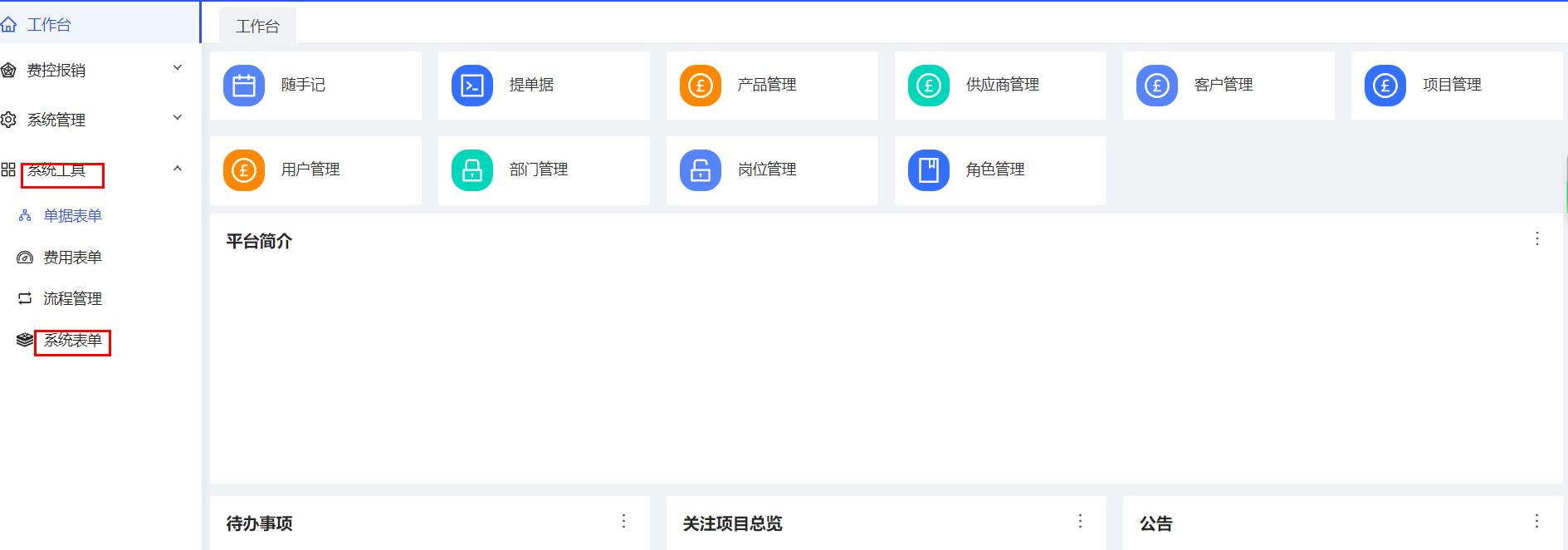
Task: Open 平台简介 more options menu
Action: click(1537, 238)
